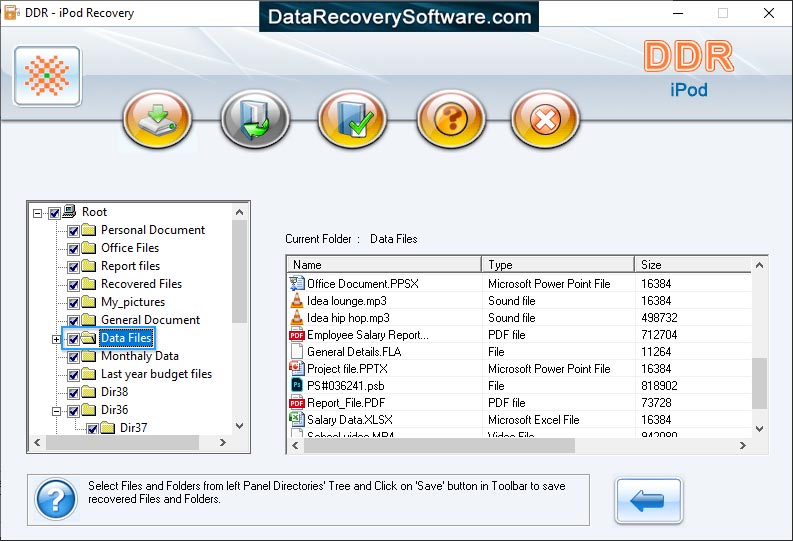Click the book with green checkmark icon

[353, 119]
